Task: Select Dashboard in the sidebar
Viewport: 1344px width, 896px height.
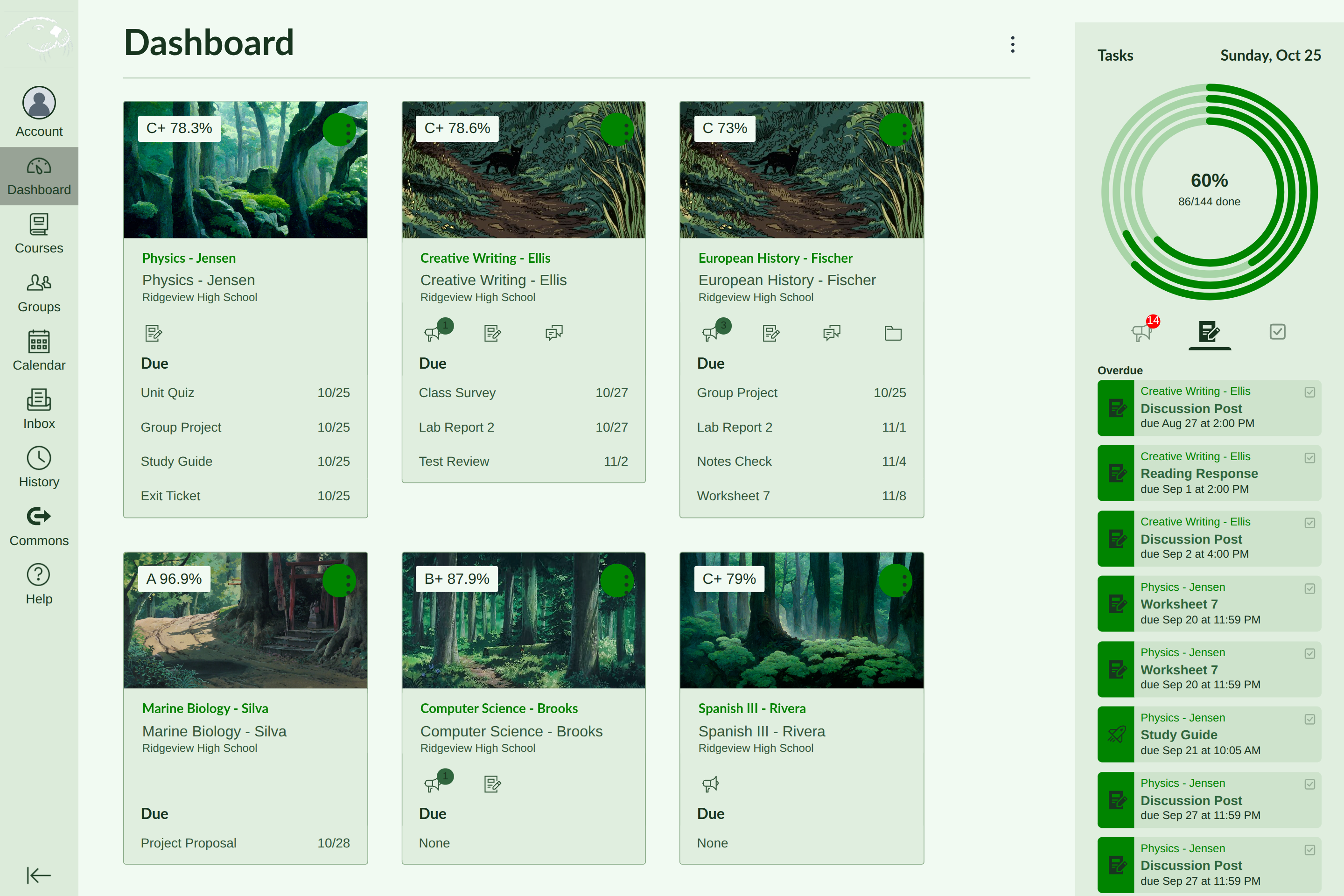Action: pyautogui.click(x=39, y=176)
